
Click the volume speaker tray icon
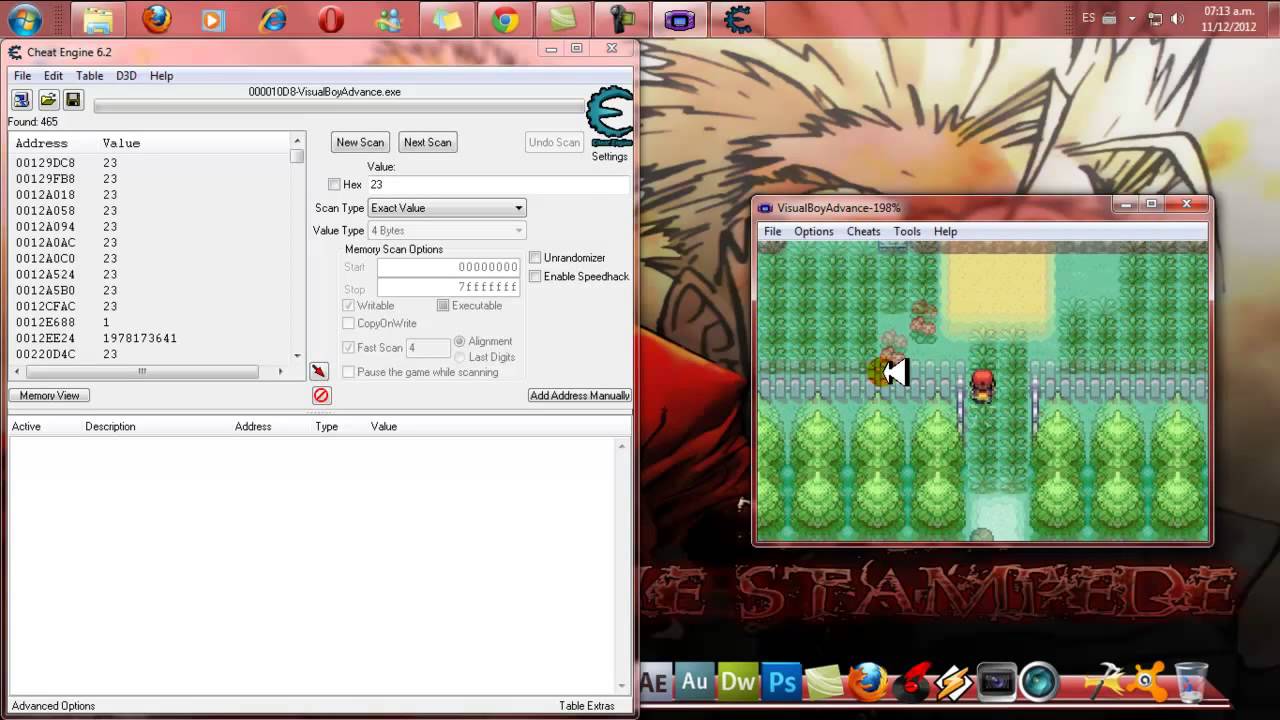pyautogui.click(x=1178, y=19)
